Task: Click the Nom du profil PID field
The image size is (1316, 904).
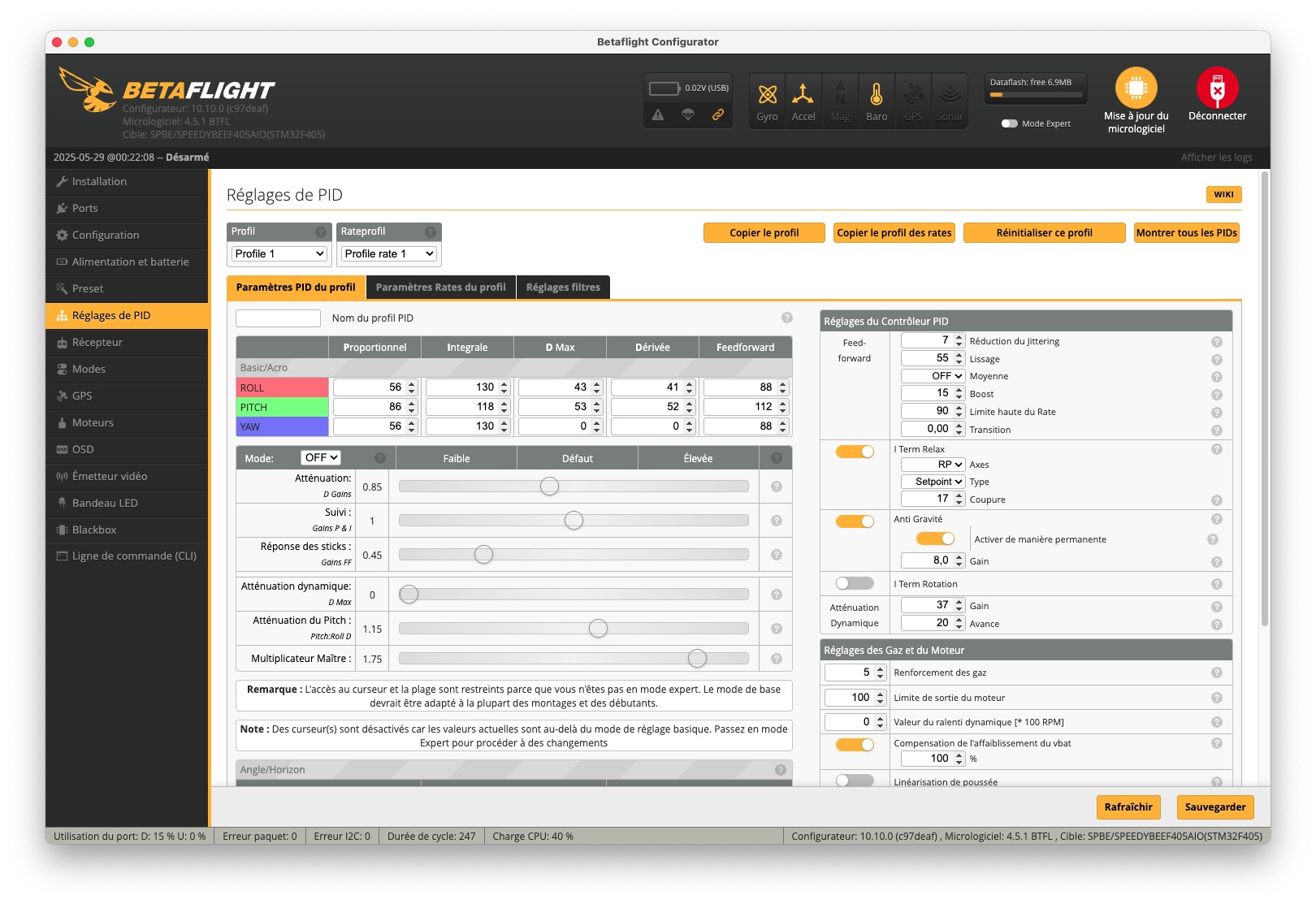Action: coord(278,318)
